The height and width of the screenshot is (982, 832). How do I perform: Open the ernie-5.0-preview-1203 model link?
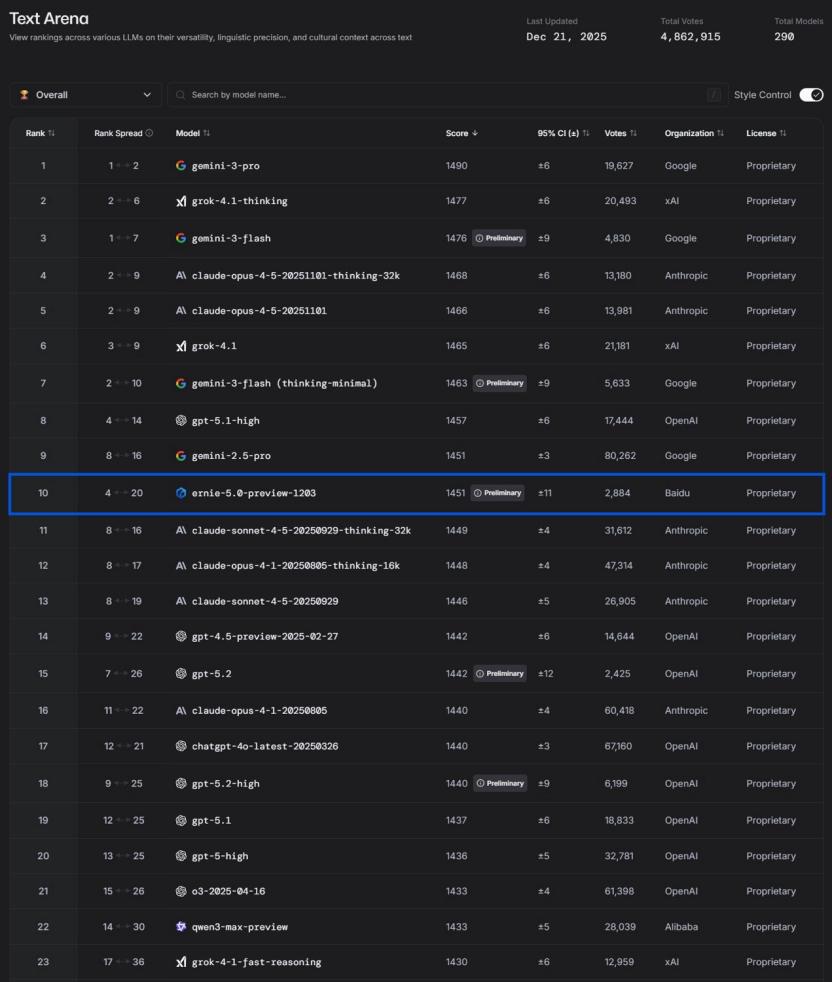pos(253,493)
